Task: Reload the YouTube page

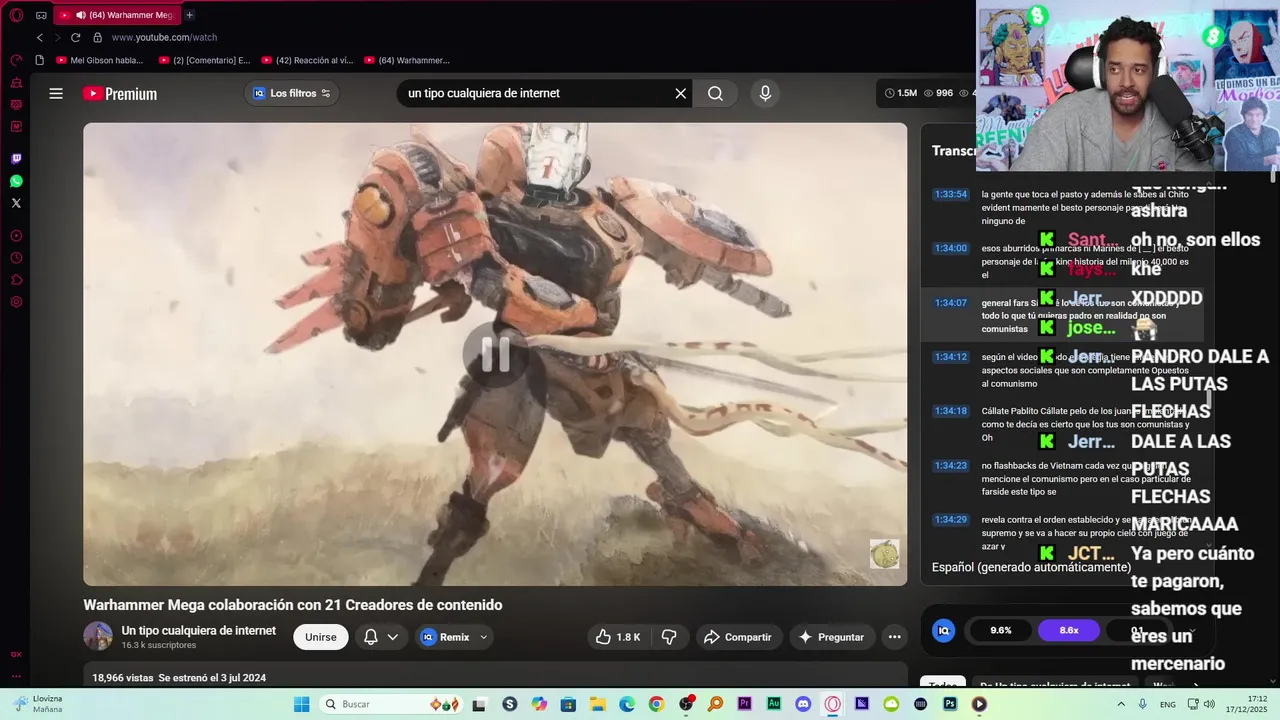Action: pyautogui.click(x=75, y=37)
